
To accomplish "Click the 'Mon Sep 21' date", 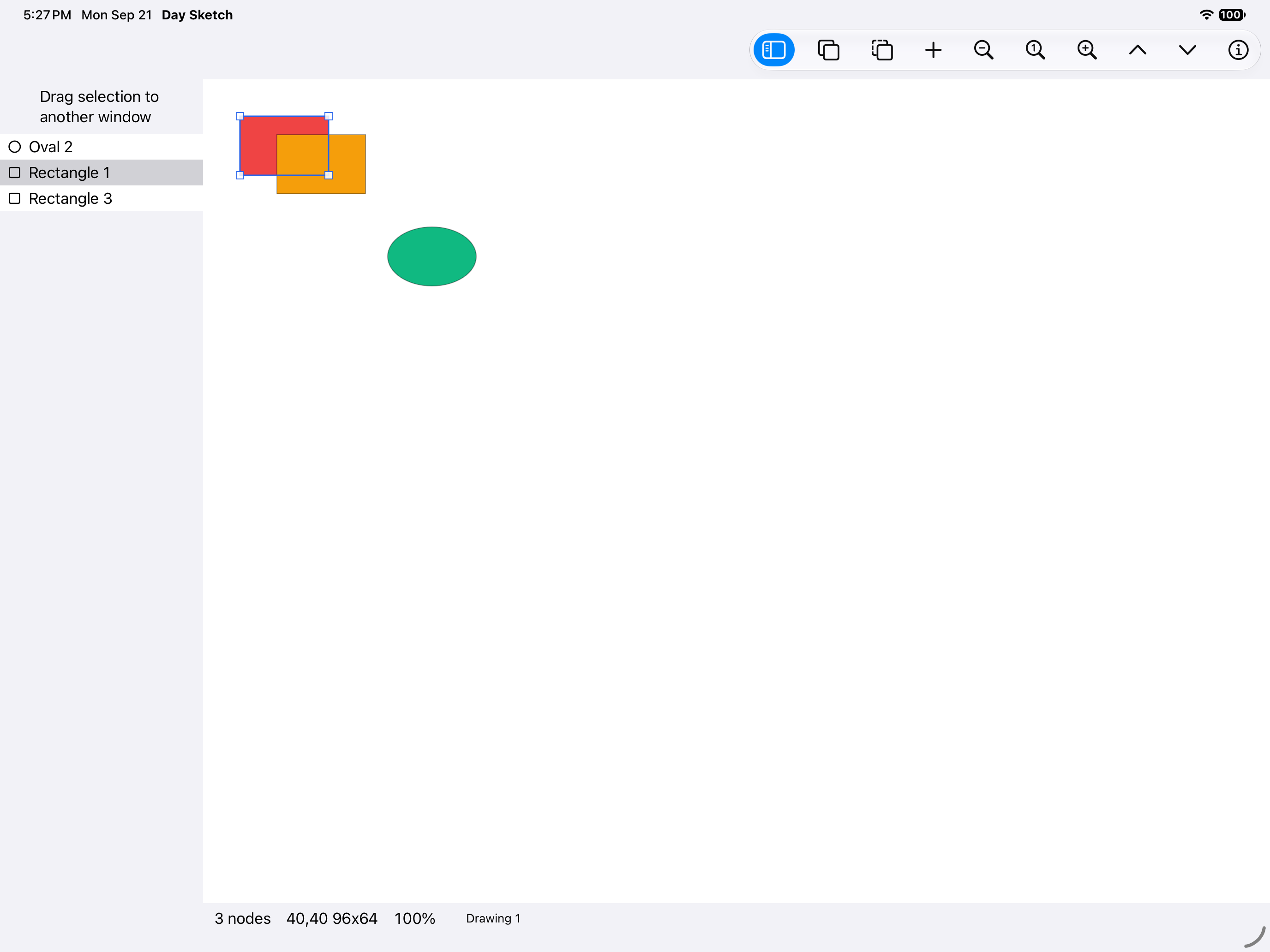I will tap(117, 15).
